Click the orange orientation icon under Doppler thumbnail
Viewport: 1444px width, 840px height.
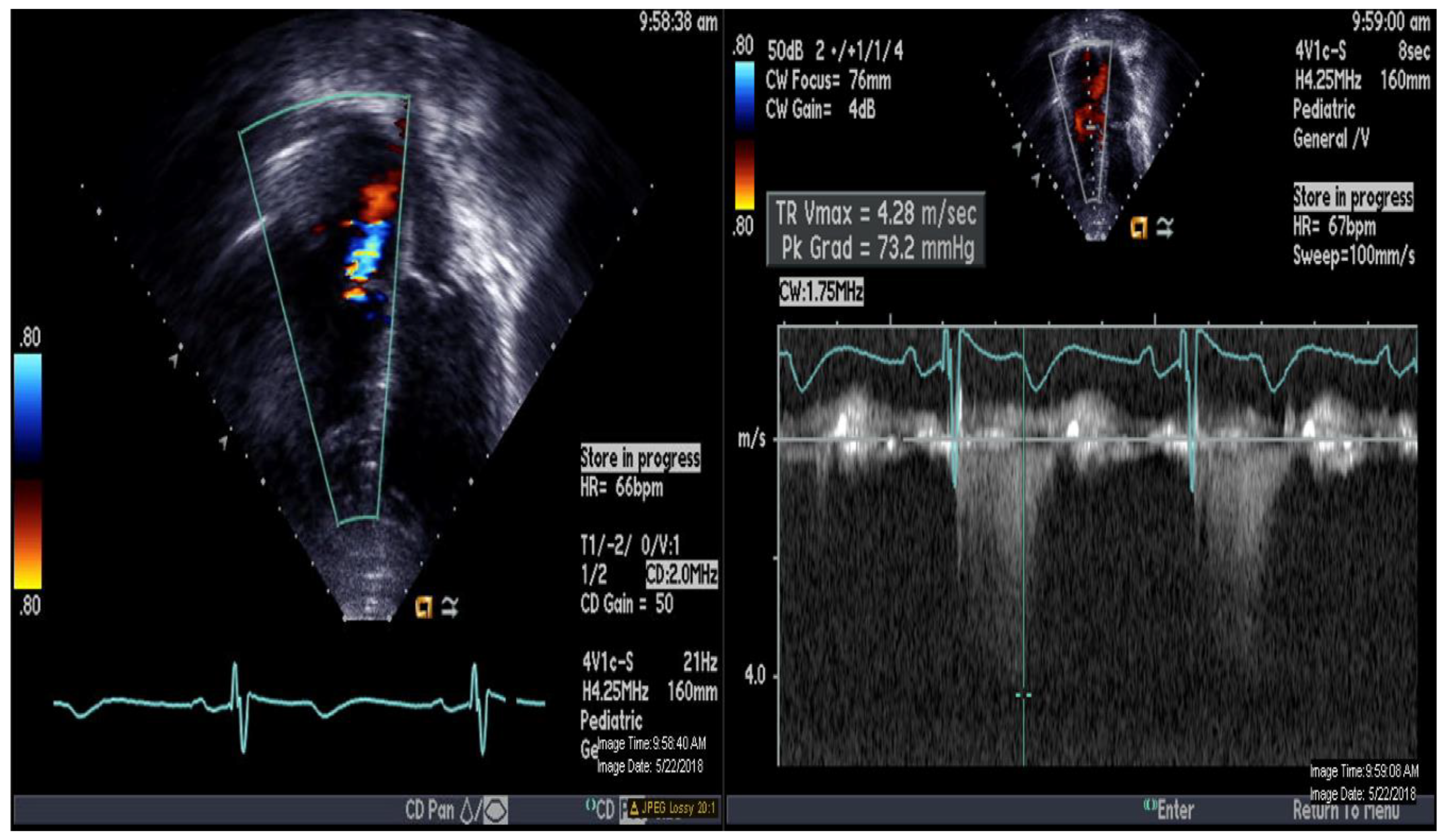click(x=1139, y=228)
